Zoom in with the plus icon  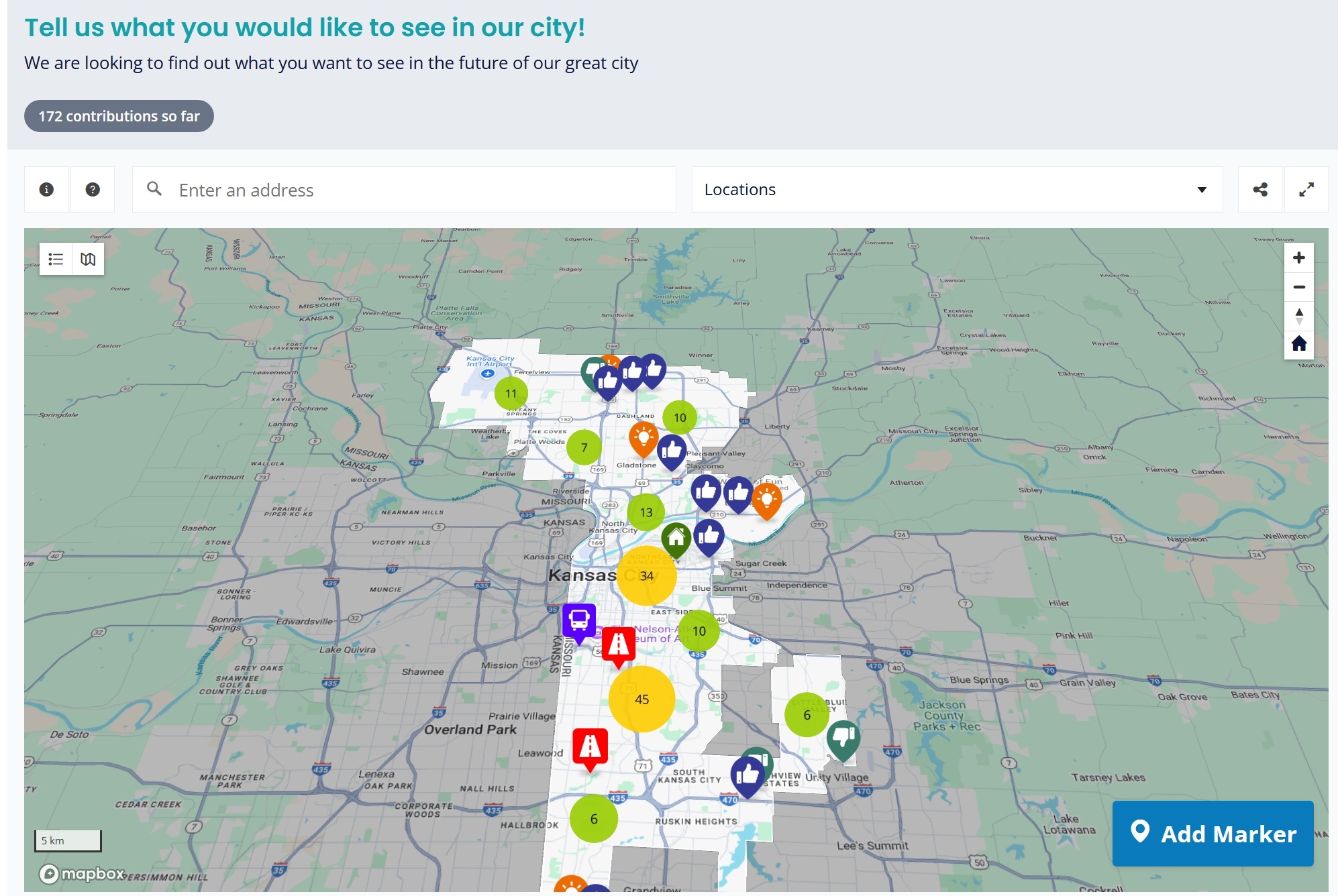coord(1299,257)
